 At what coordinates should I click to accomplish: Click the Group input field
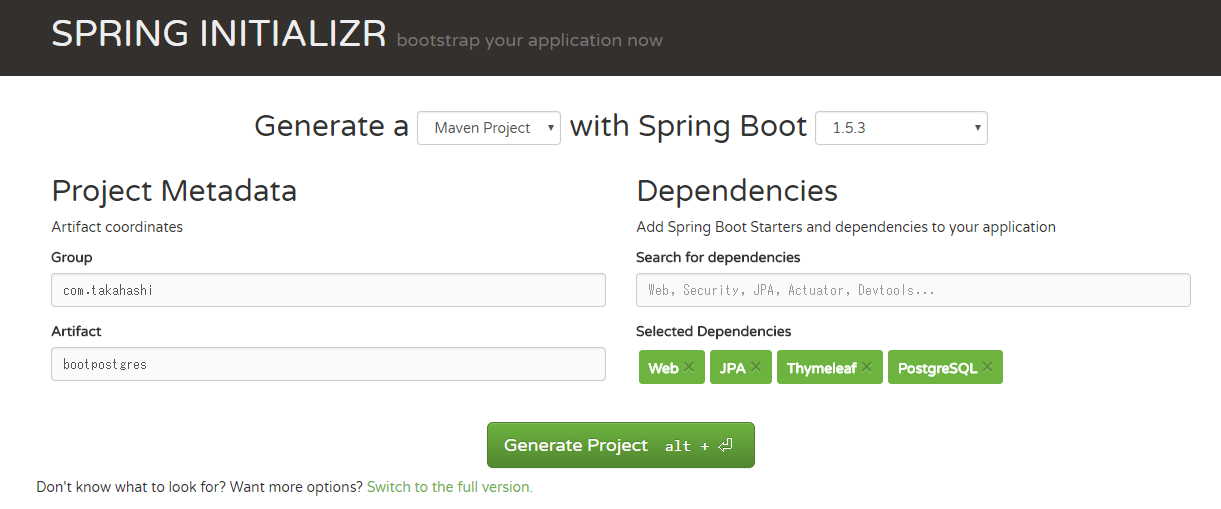tap(328, 290)
